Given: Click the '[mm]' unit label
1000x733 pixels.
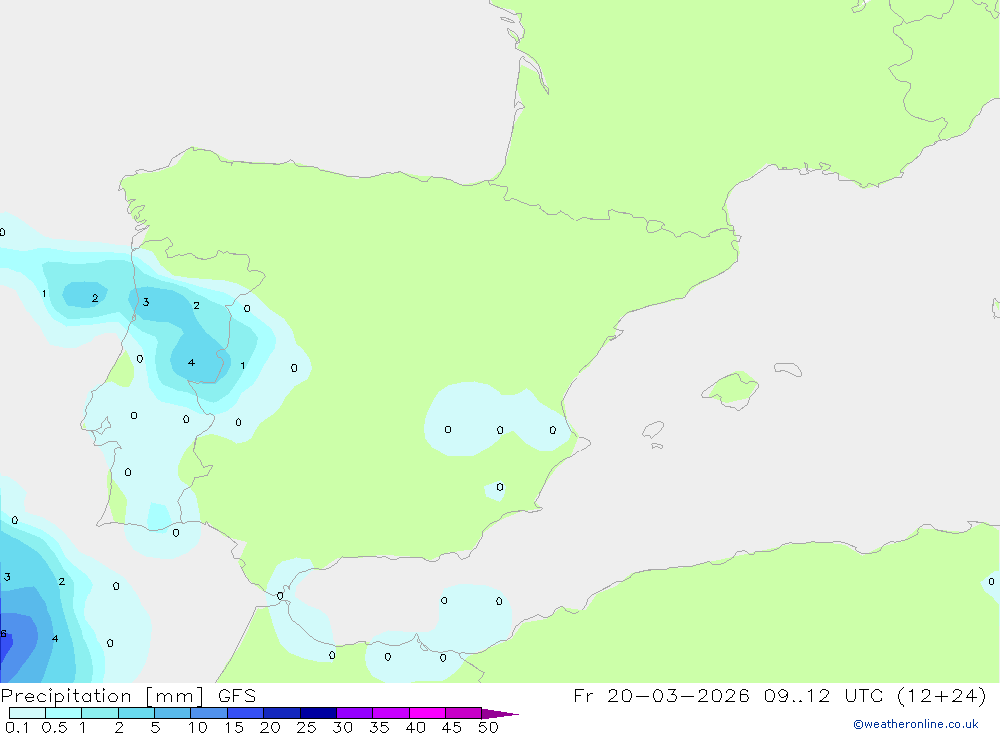Looking at the screenshot, I should tap(174, 696).
